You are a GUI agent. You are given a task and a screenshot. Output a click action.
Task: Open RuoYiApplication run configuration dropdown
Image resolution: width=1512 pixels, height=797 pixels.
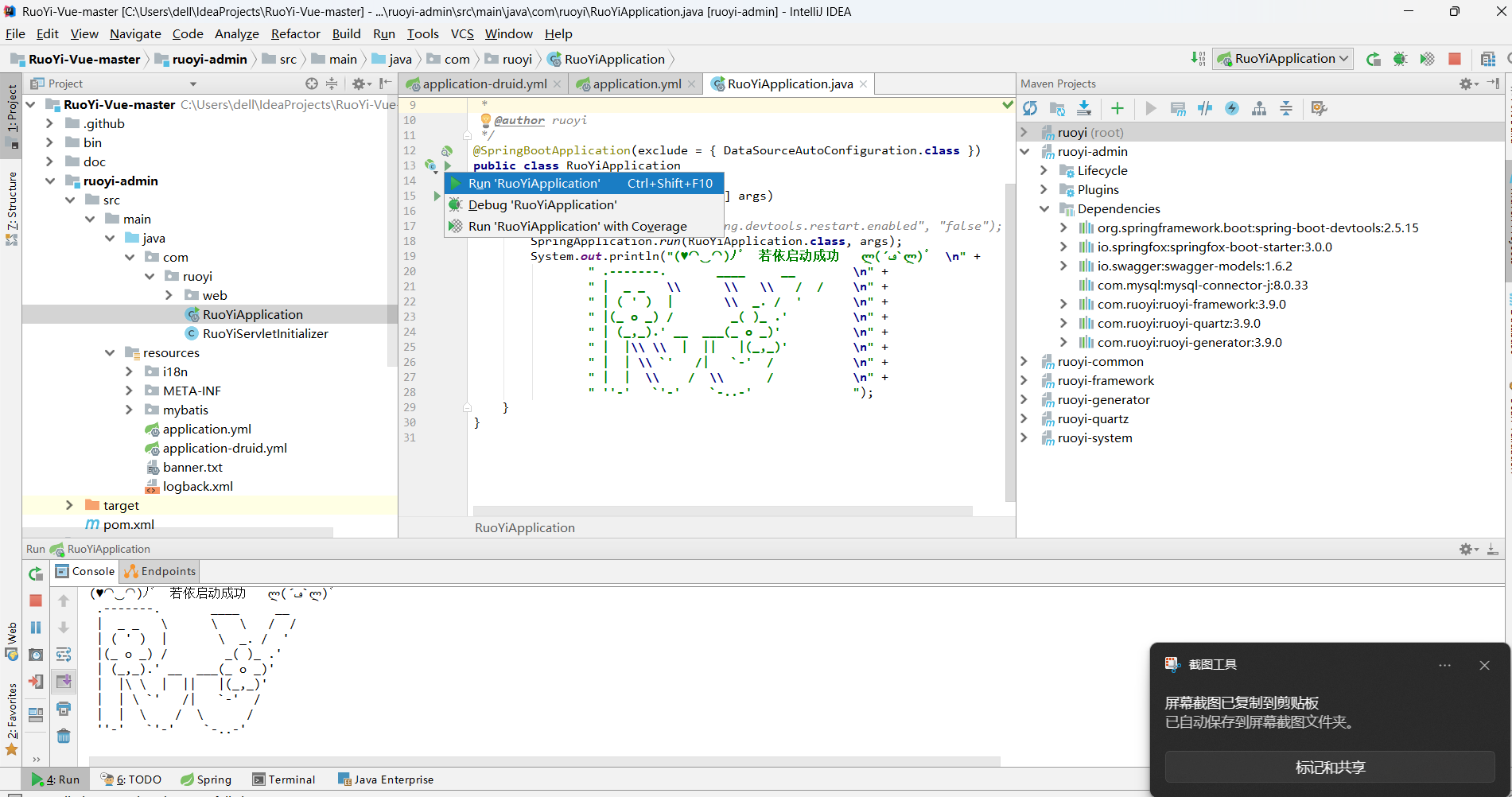[x=1283, y=59]
